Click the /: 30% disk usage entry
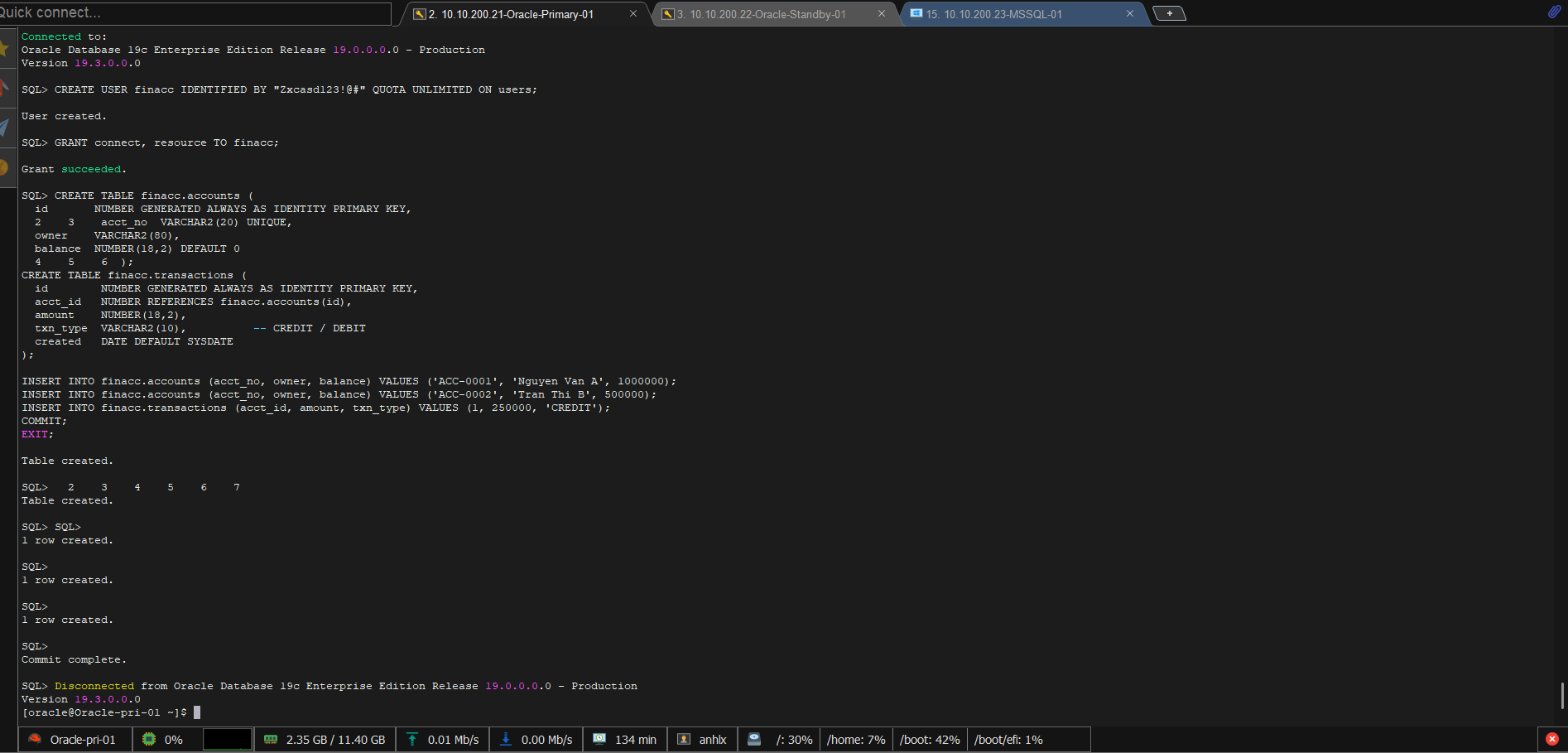Screen dimensions: 1568x753 794,740
